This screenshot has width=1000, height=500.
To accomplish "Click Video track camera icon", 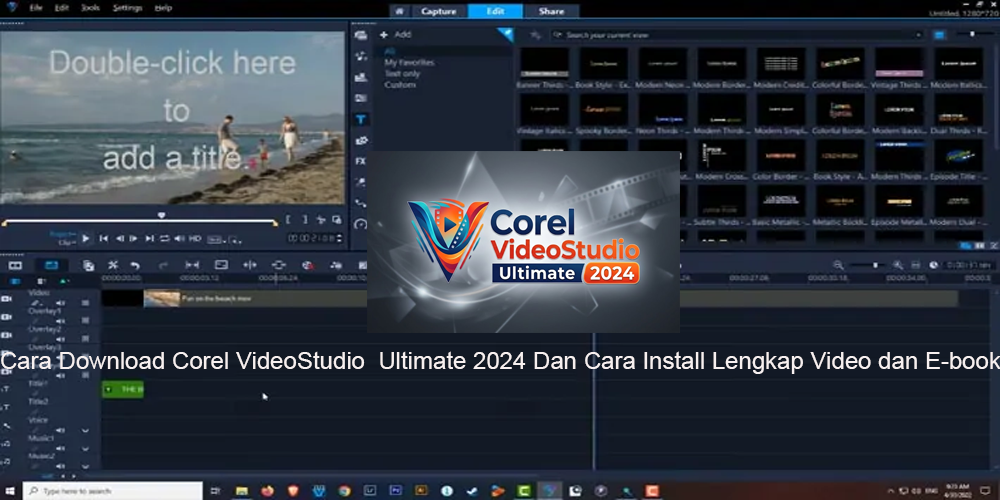I will pos(6,298).
